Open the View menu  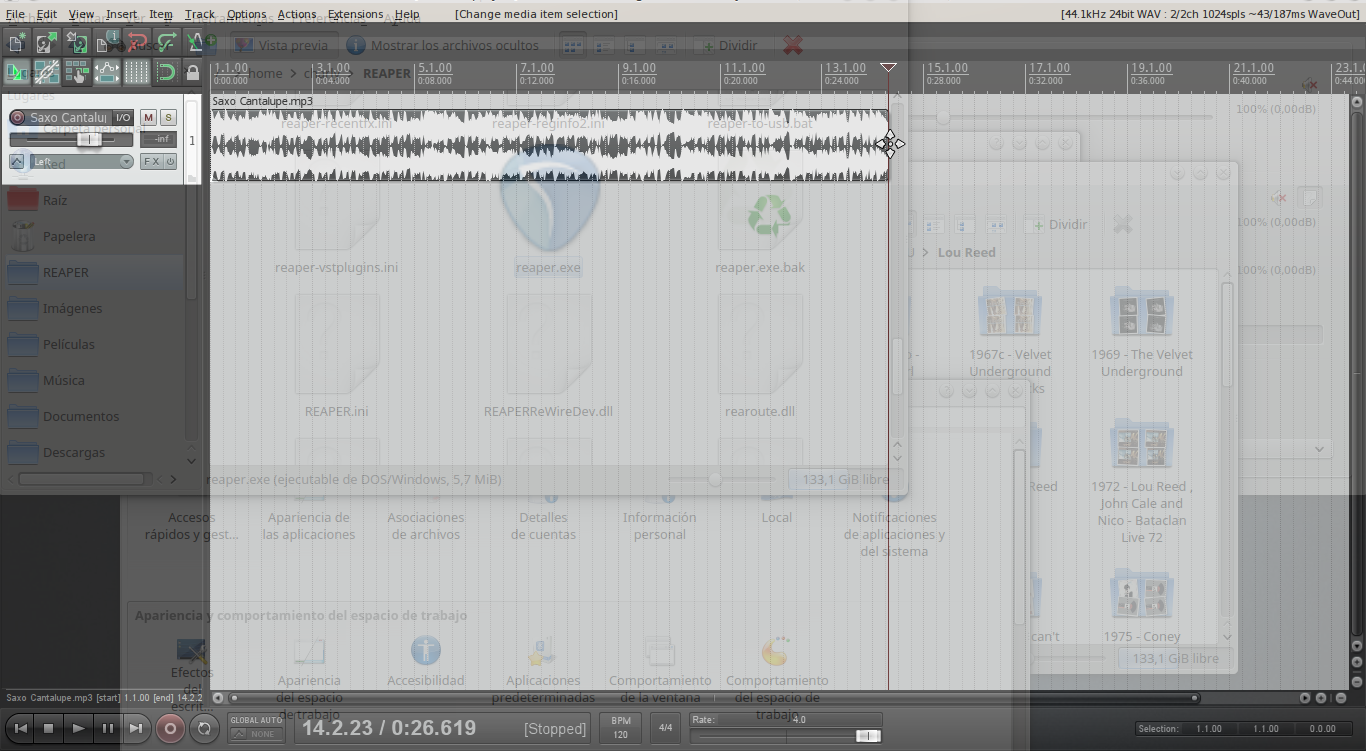(81, 14)
